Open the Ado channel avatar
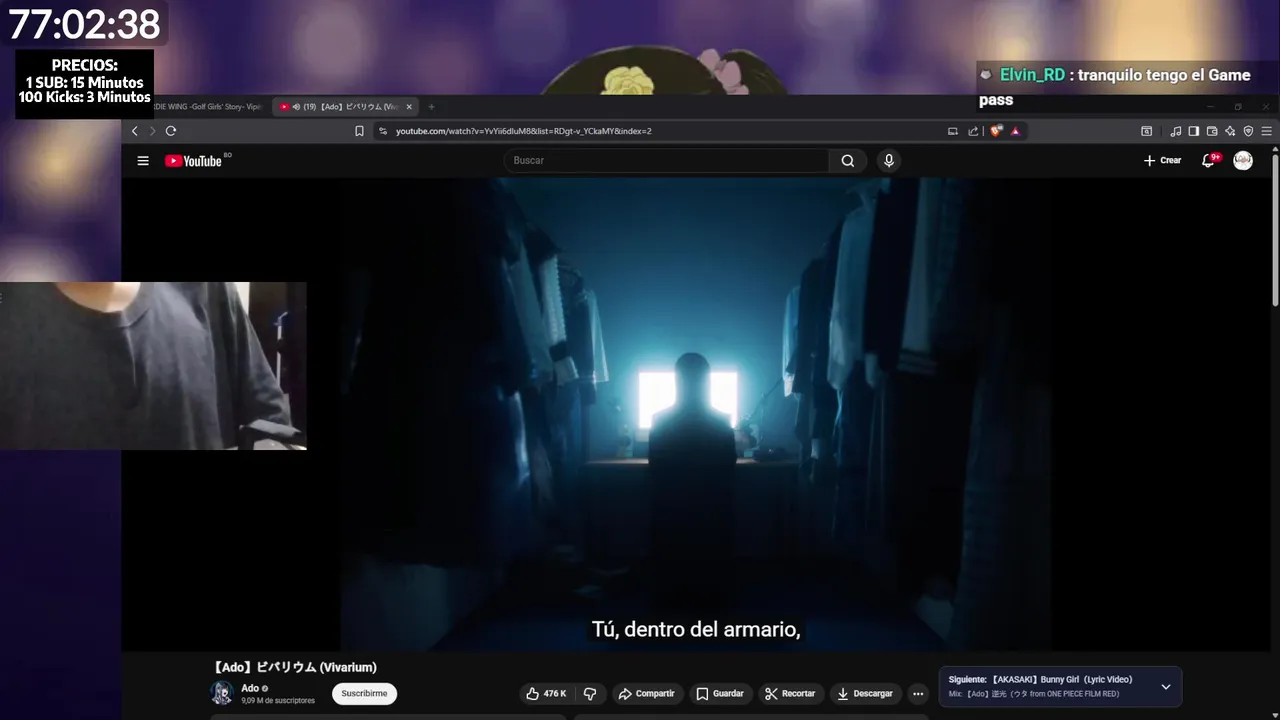 coord(222,693)
